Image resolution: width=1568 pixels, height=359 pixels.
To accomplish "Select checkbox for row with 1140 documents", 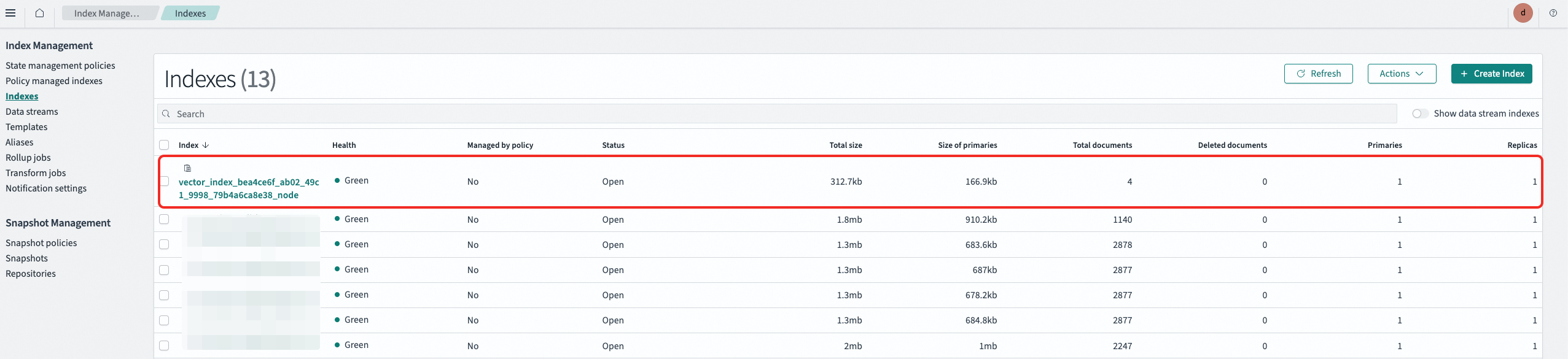I will 164,219.
